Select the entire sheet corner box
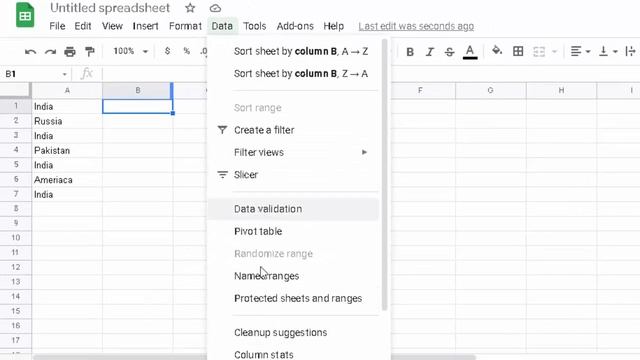Viewport: 640px width, 360px height. coord(16,90)
